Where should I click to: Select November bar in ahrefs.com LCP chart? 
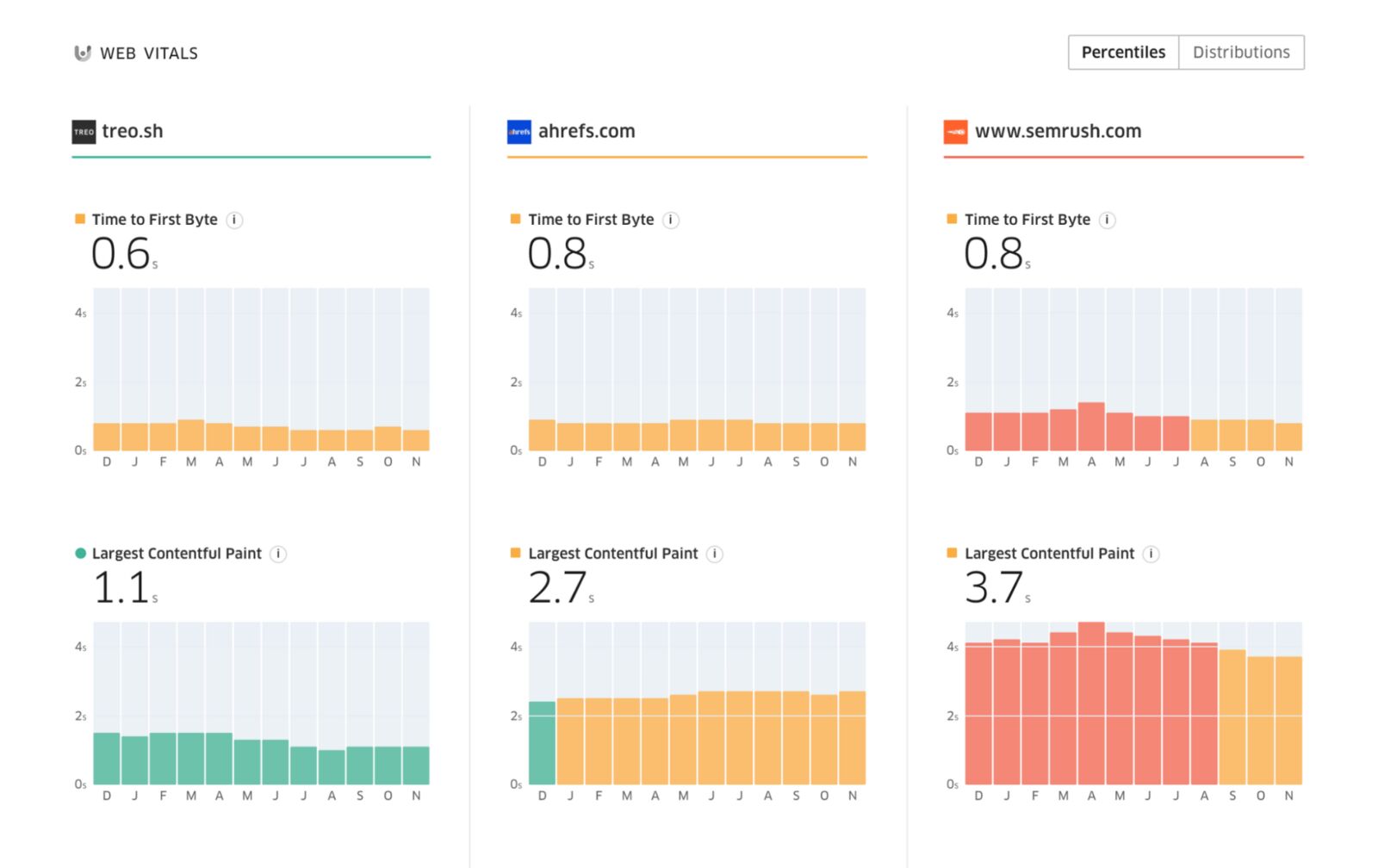tap(853, 738)
